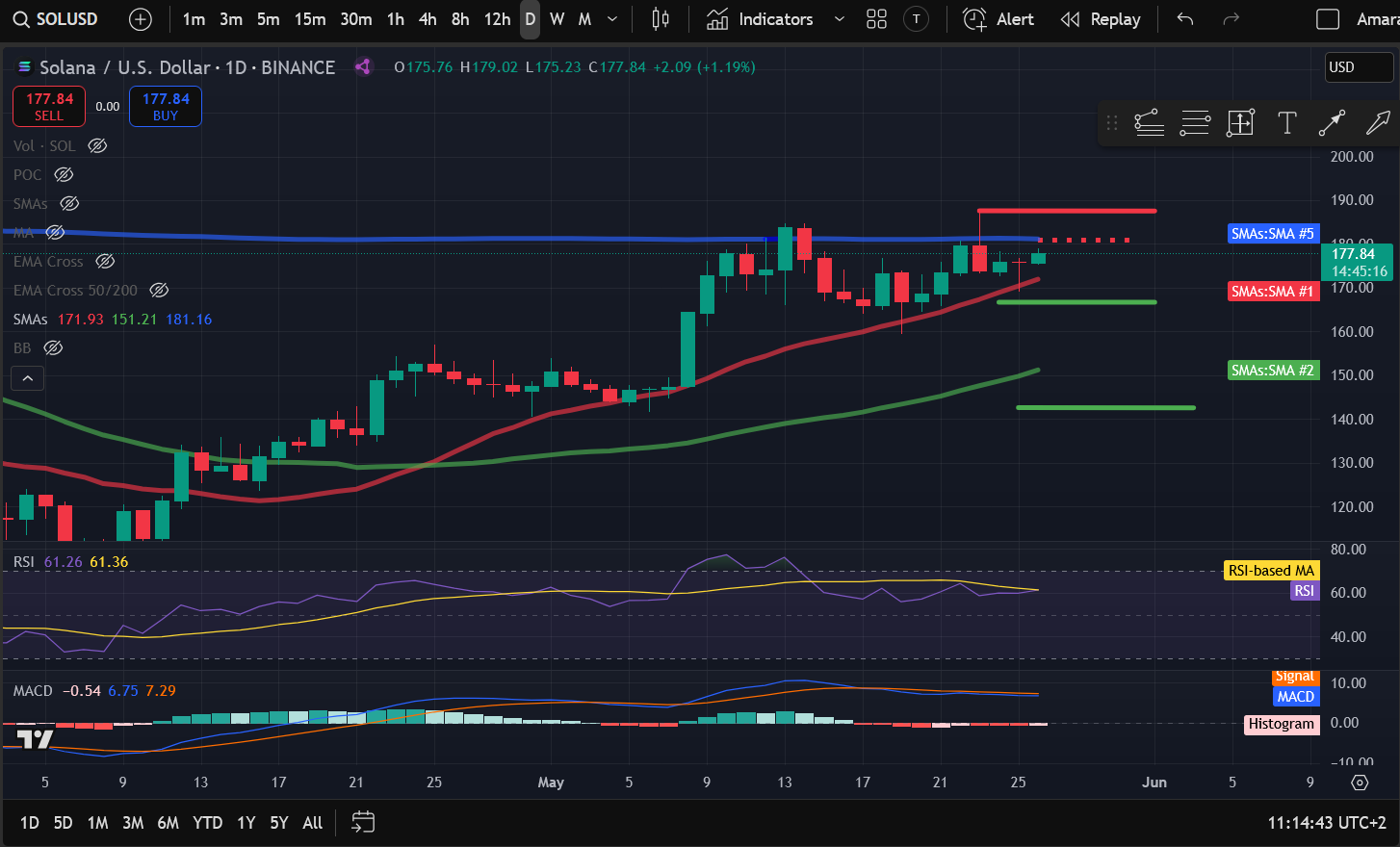Select the 1Y date range

coord(246,822)
